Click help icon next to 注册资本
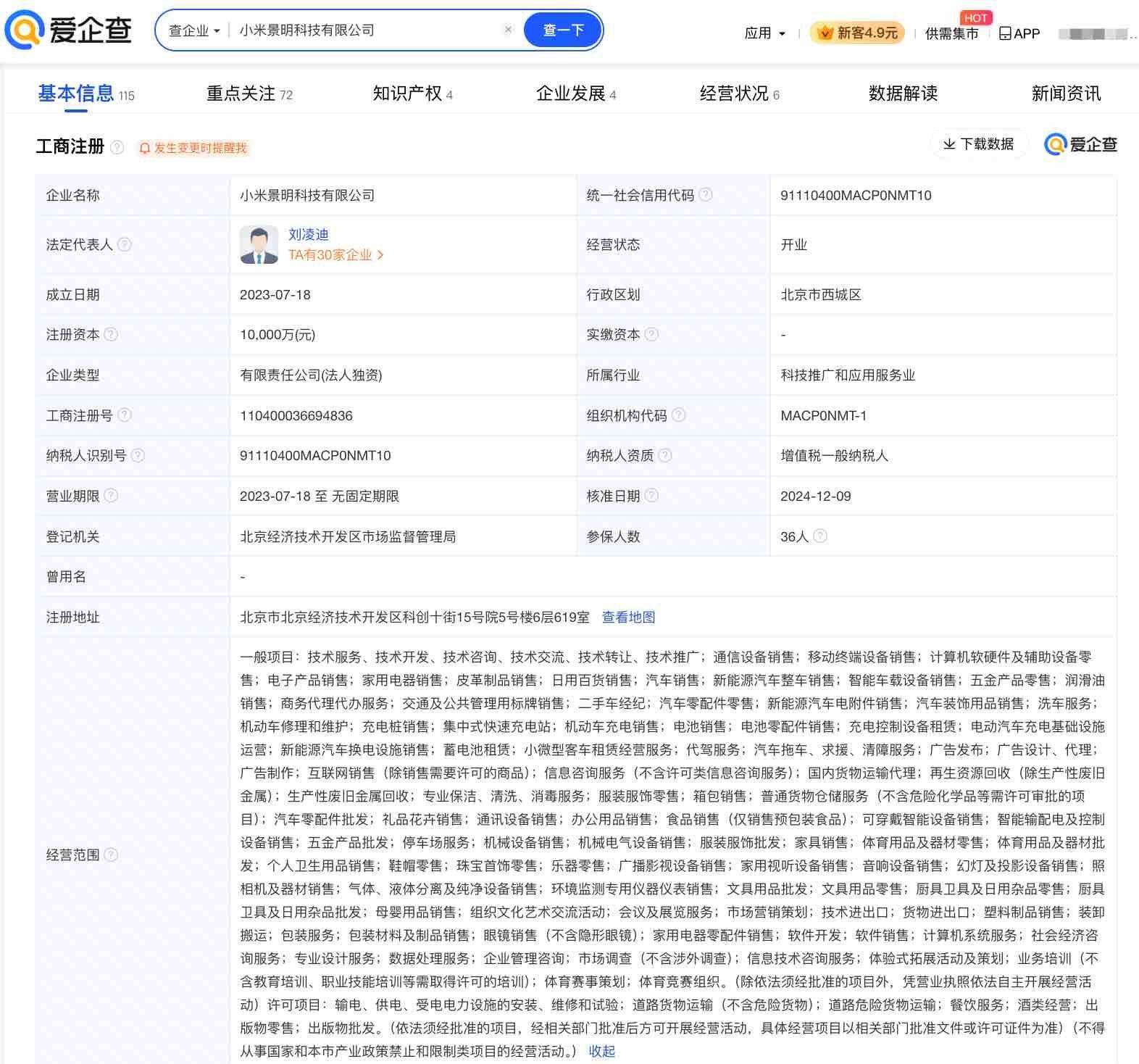This screenshot has height=1064, width=1139. point(111,334)
